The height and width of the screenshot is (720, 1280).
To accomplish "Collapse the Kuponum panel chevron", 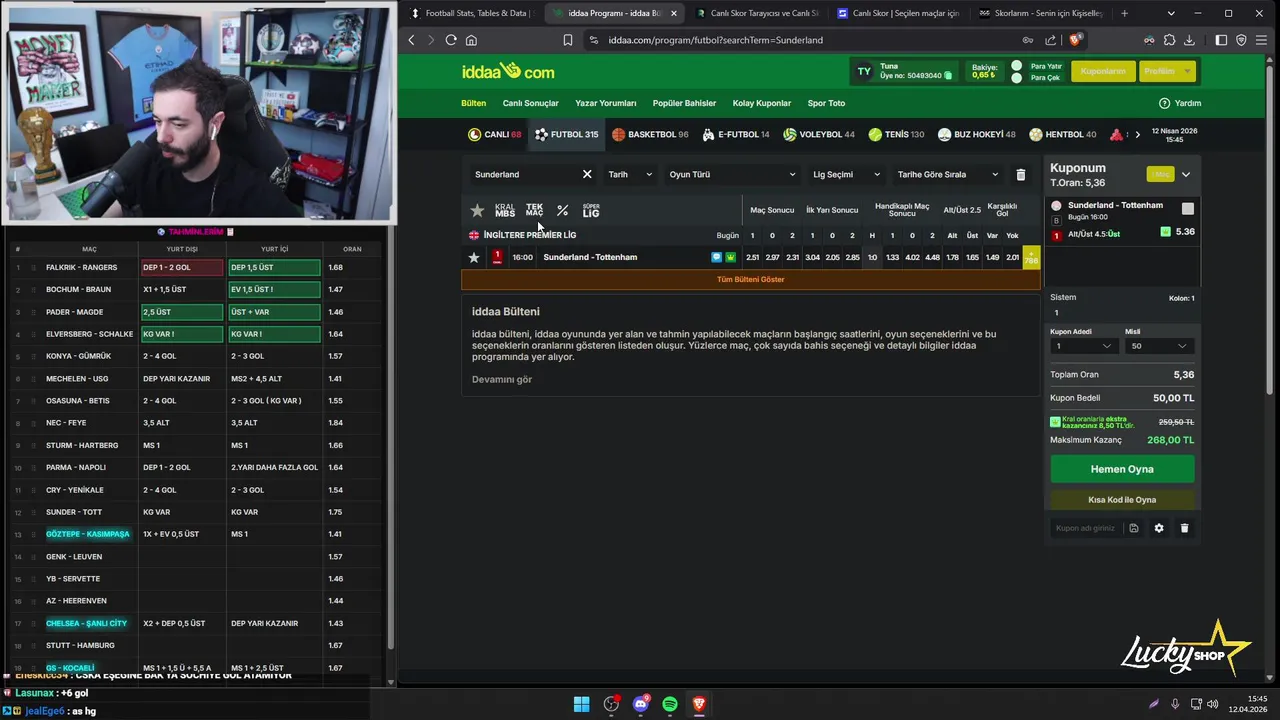I will click(x=1186, y=174).
